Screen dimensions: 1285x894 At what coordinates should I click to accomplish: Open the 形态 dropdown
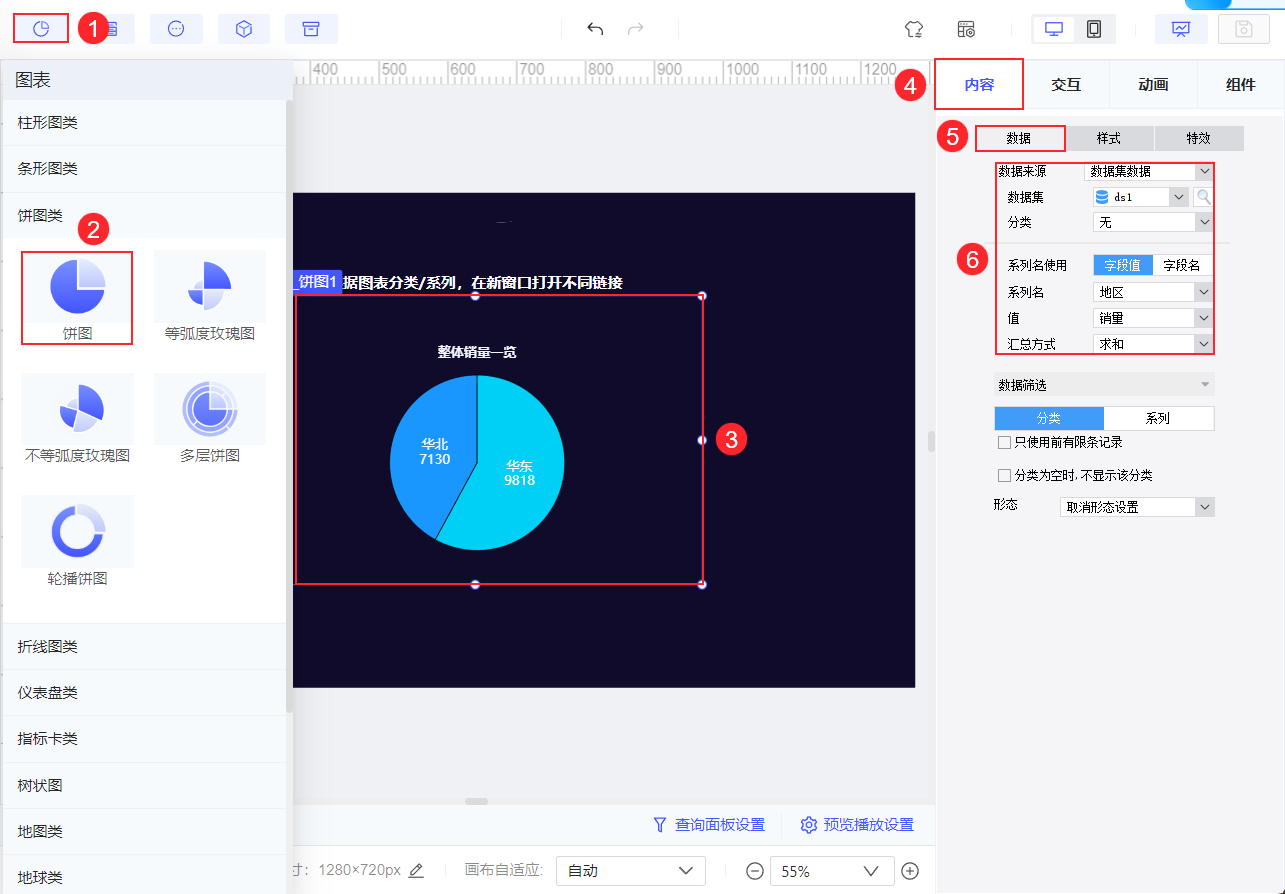[1137, 507]
